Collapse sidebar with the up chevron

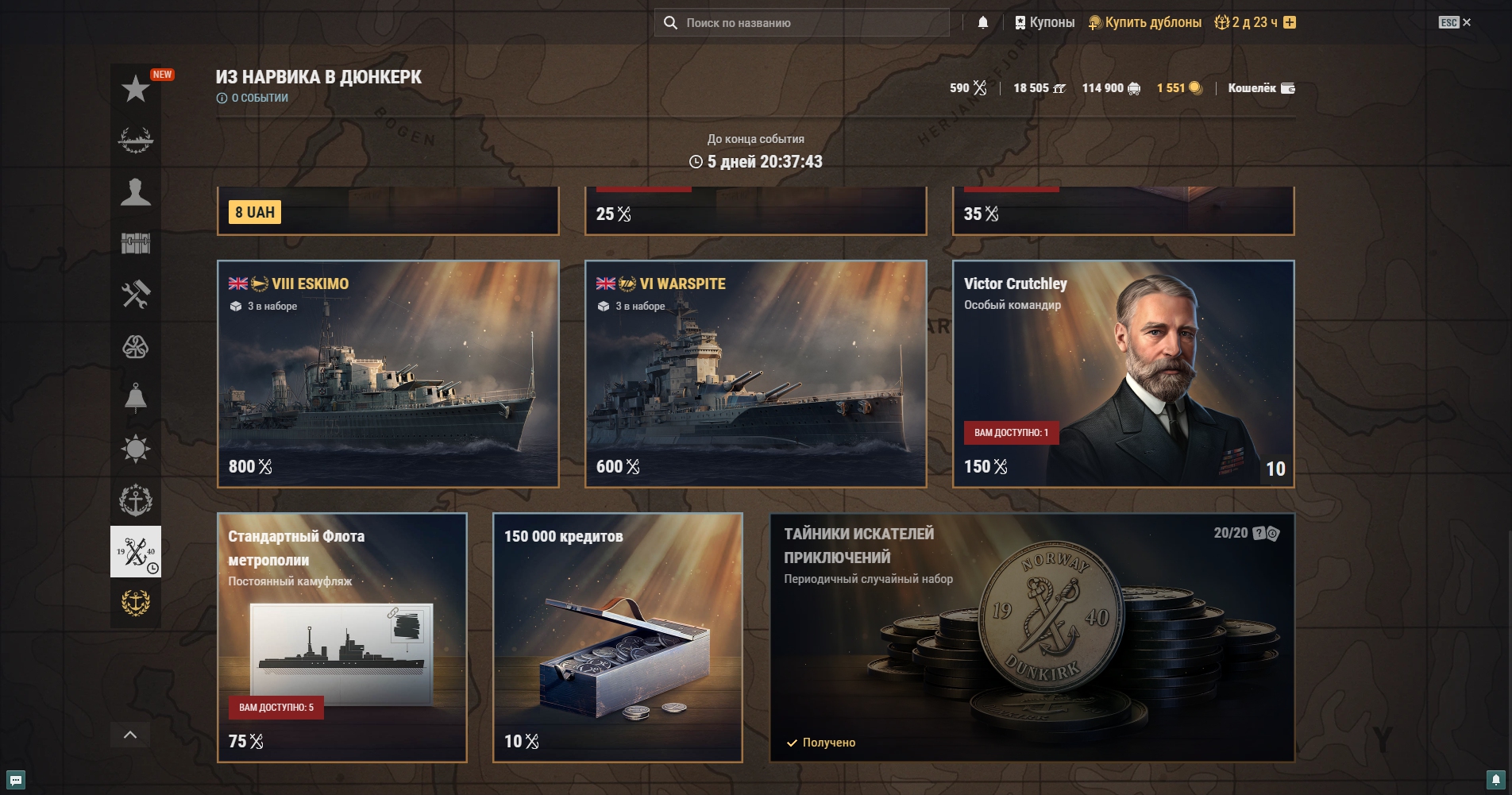(130, 735)
